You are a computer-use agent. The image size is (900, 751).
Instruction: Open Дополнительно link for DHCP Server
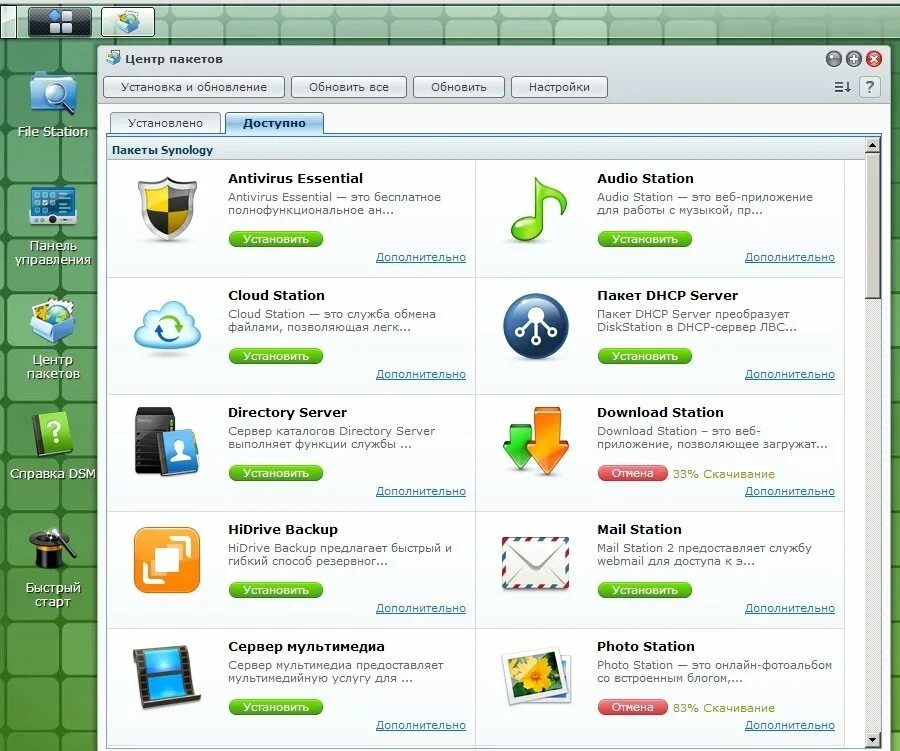[x=790, y=374]
